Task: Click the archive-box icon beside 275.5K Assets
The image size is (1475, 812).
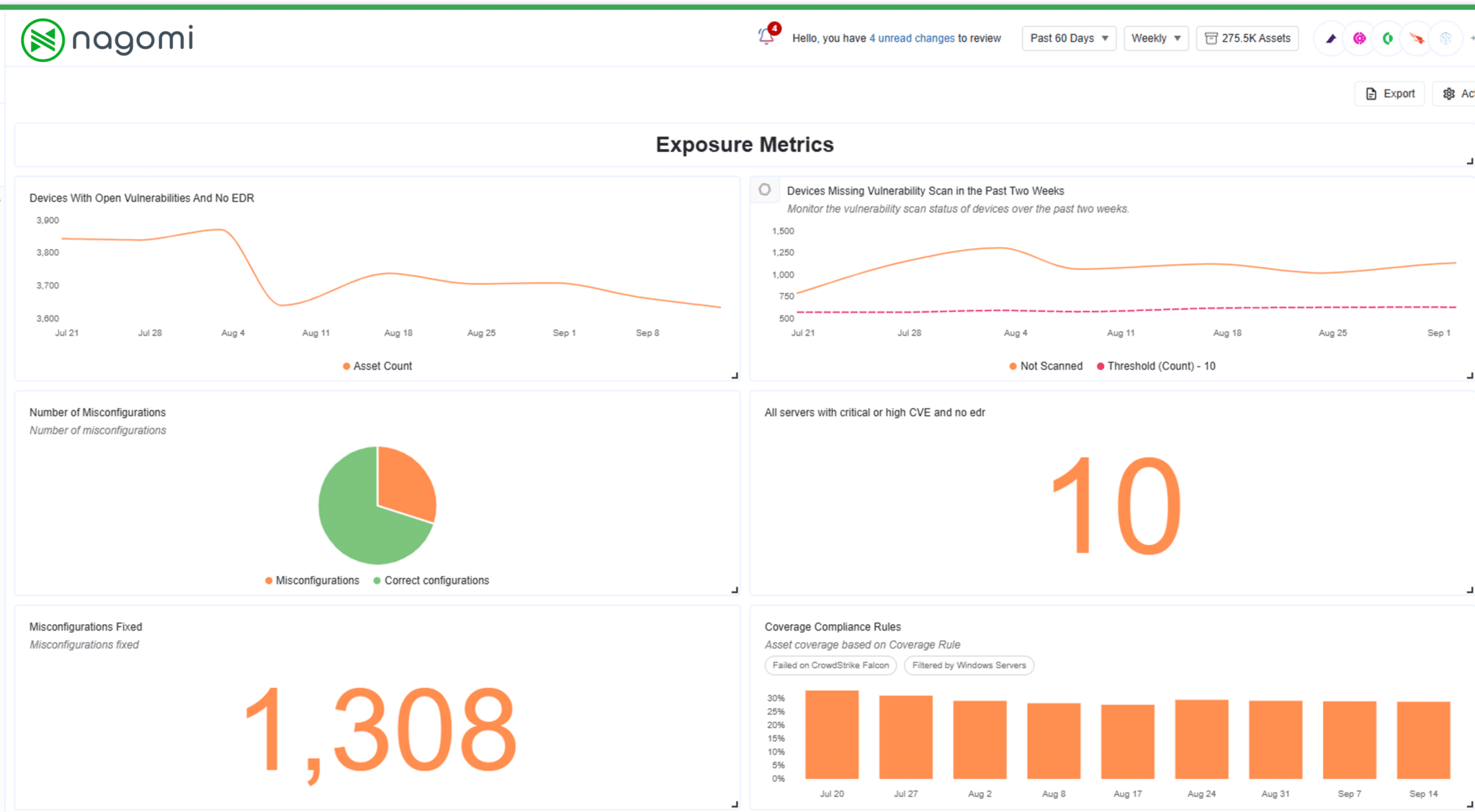Action: pyautogui.click(x=1212, y=38)
